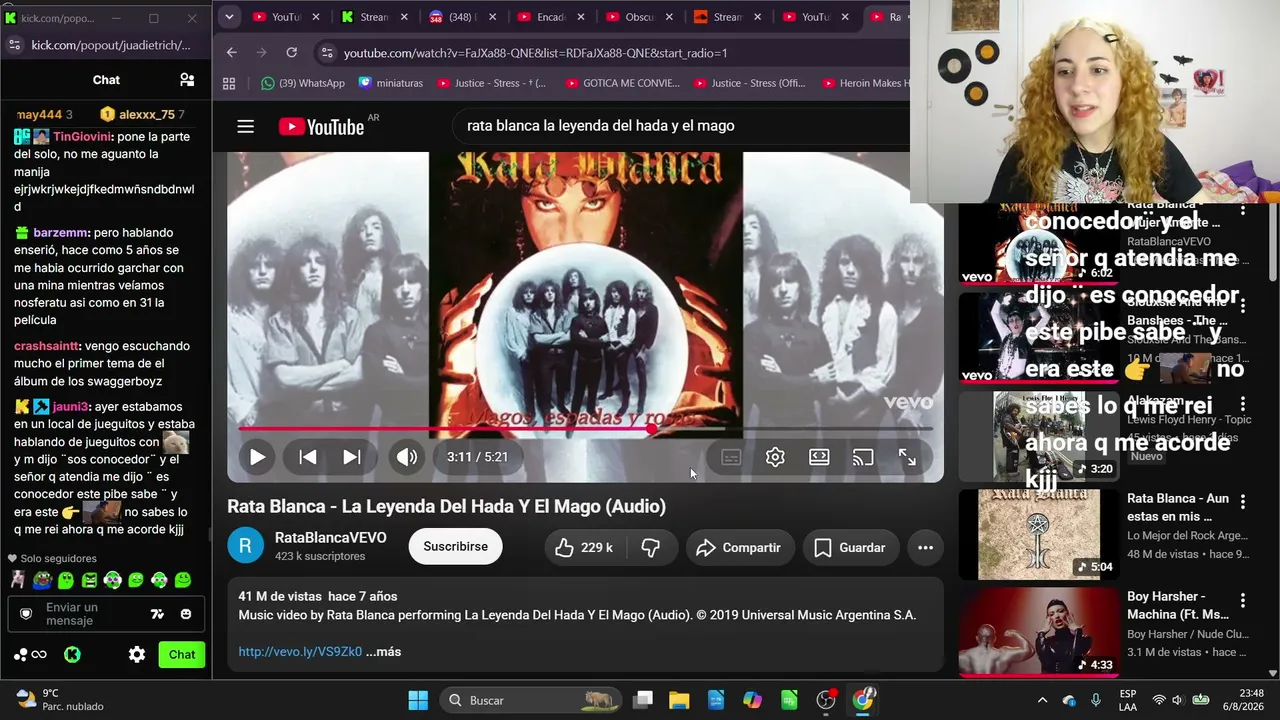This screenshot has width=1280, height=720.
Task: Send message with green Chat button
Action: click(182, 655)
